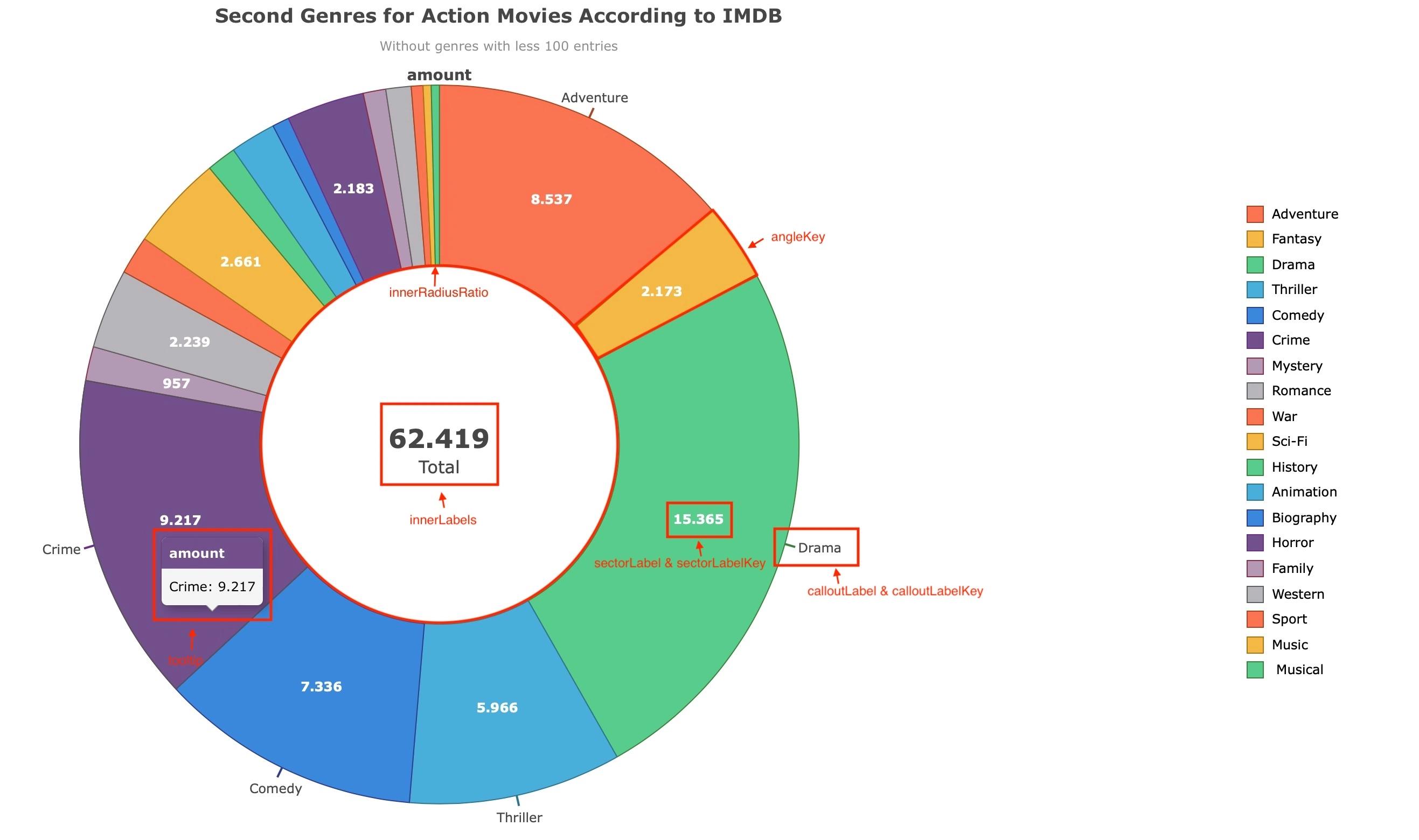Click the Western legend marker
1419x840 pixels.
[x=1255, y=594]
